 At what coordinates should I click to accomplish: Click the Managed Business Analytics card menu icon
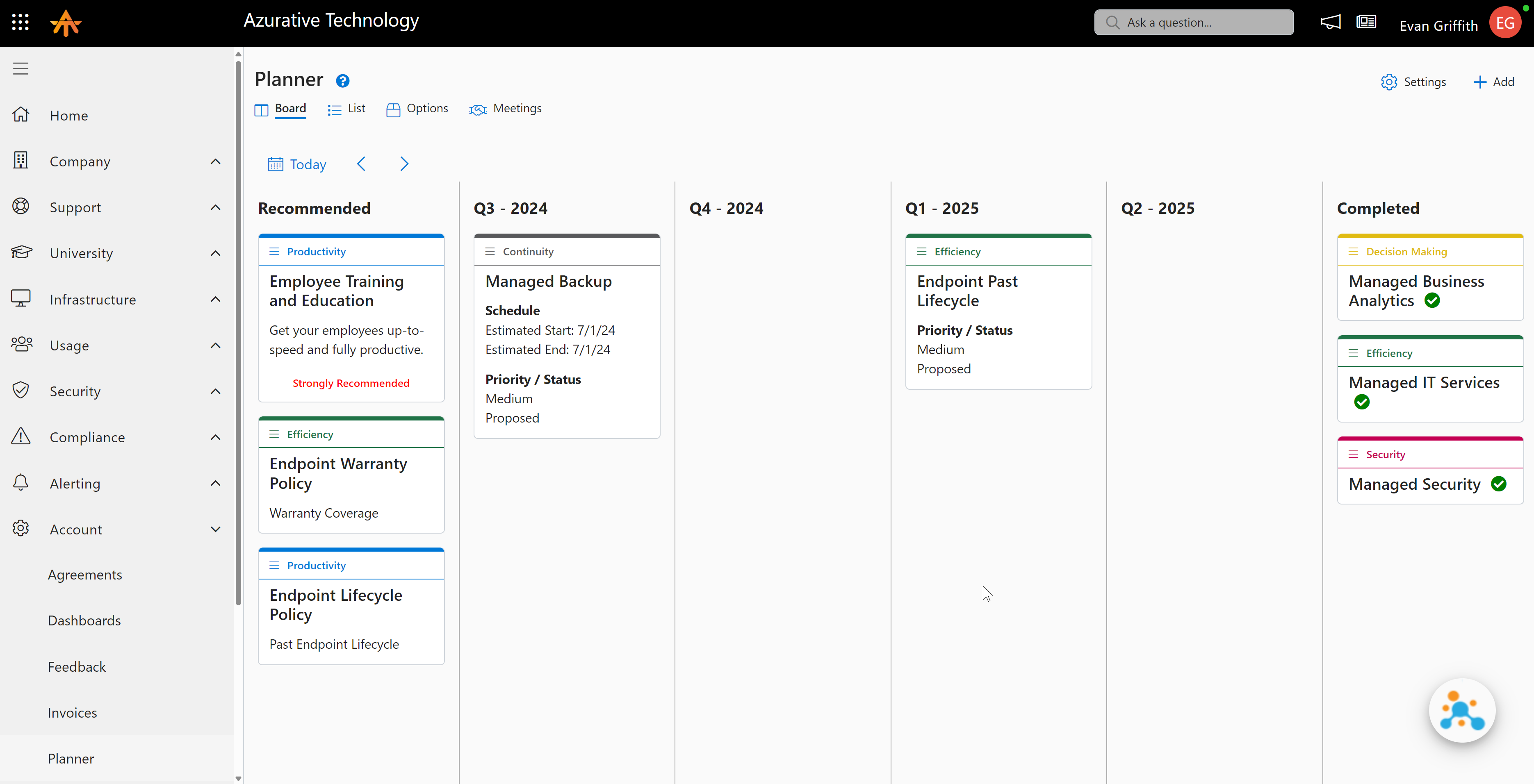[x=1353, y=252]
